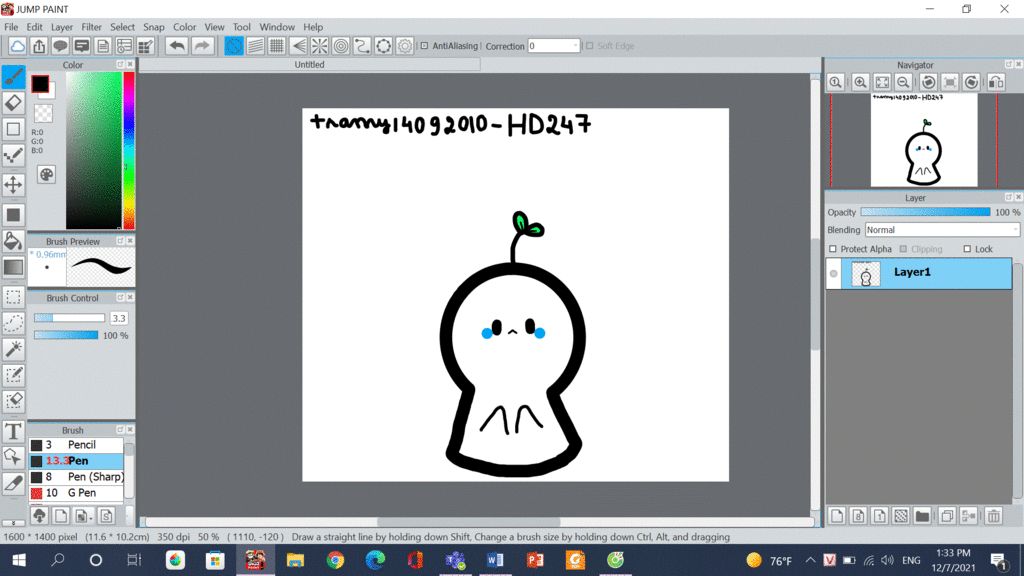Screen dimensions: 1024x576
Task: Select the G Pen brush
Action: point(76,493)
